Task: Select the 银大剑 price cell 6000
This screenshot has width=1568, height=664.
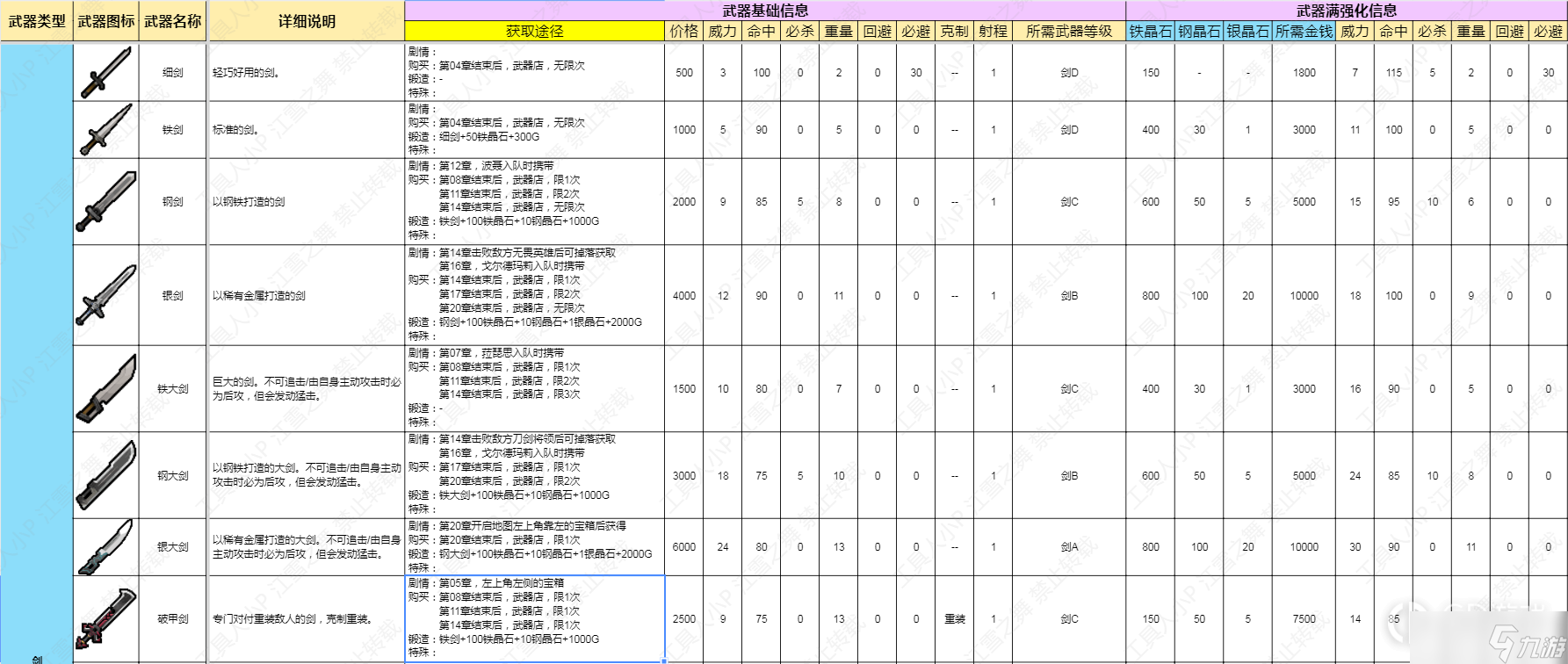Action: pos(684,546)
